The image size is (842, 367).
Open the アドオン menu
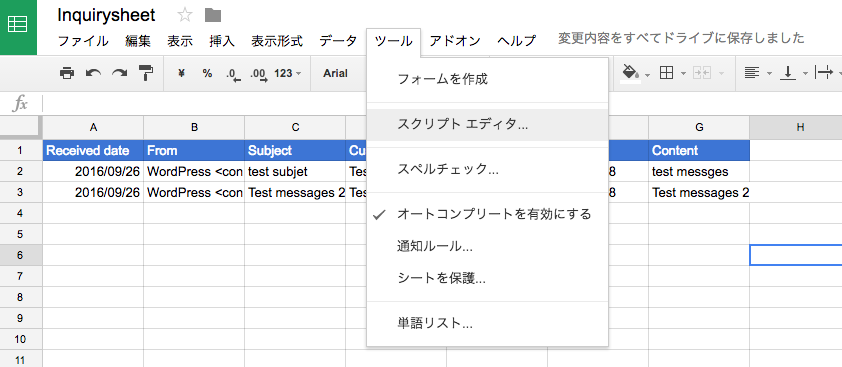pos(455,41)
